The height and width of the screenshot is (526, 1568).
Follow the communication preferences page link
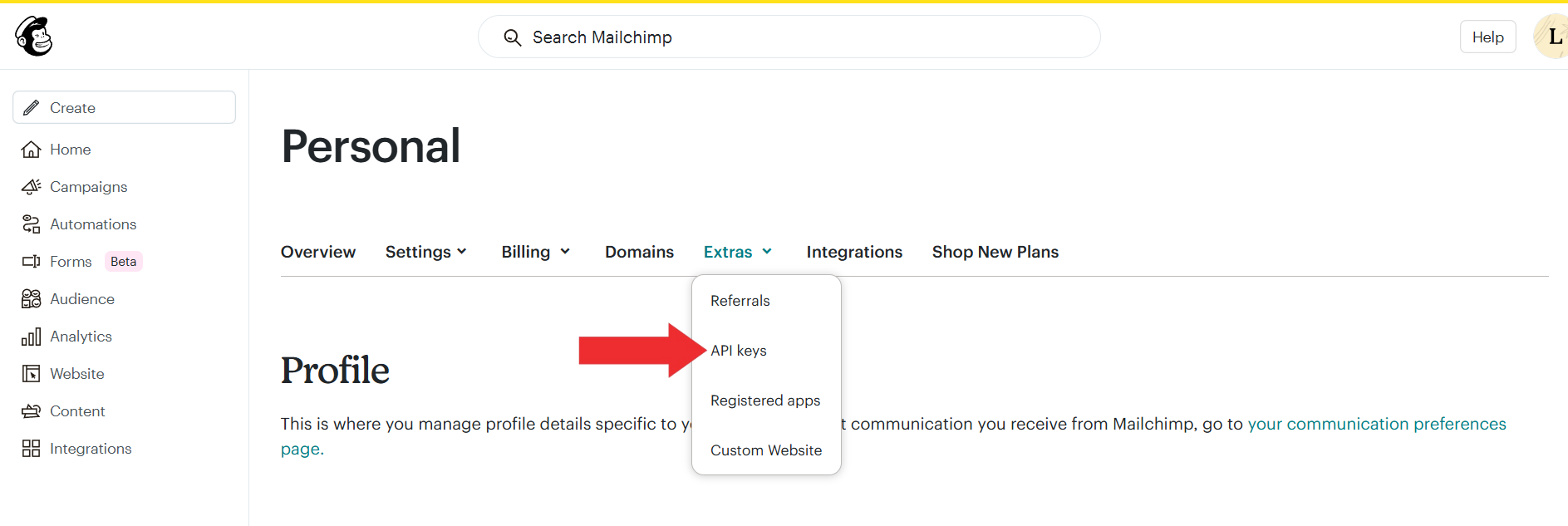(x=1377, y=424)
